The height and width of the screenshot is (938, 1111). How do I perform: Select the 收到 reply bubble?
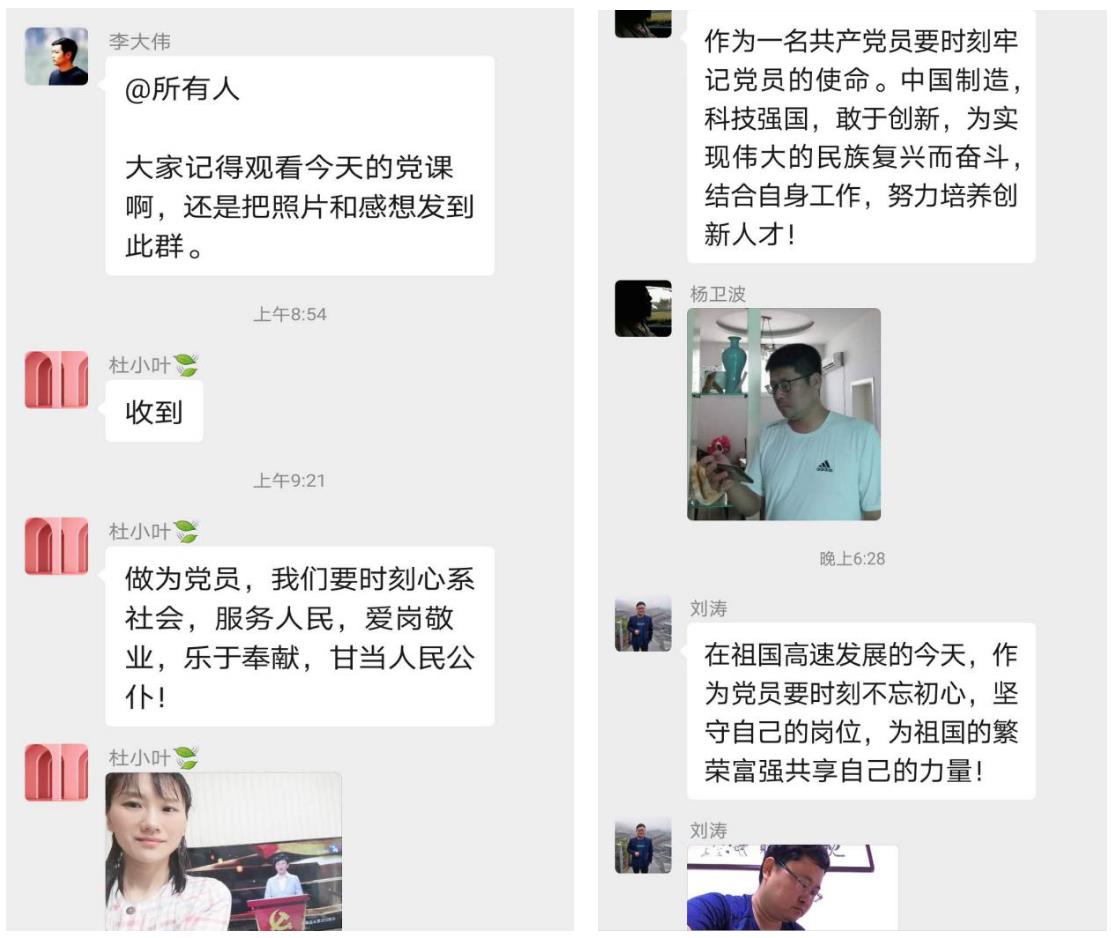tap(154, 412)
